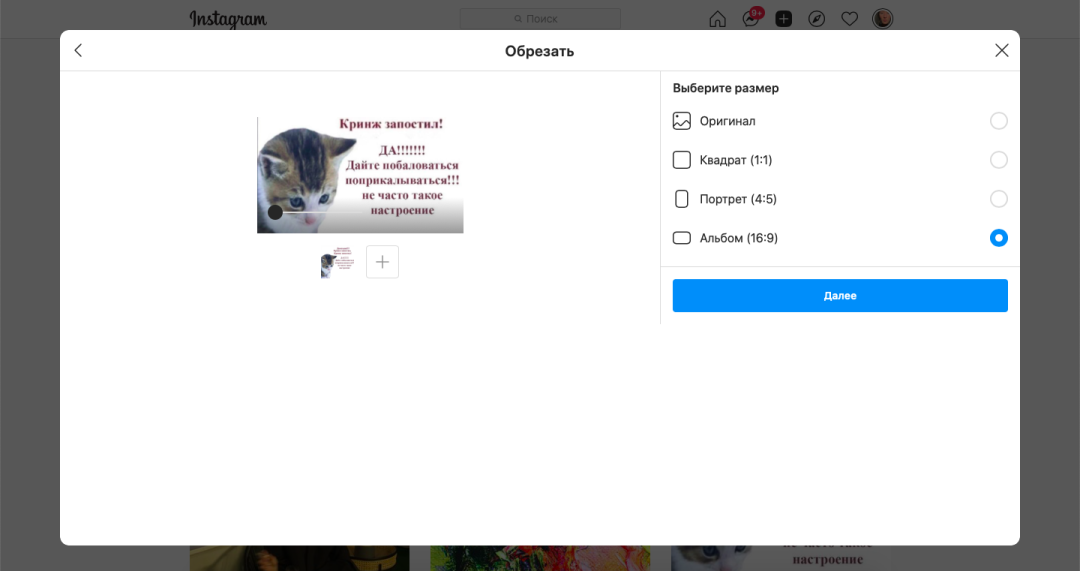Click the new post plus icon
Screen dimensions: 1080x571
[784, 19]
